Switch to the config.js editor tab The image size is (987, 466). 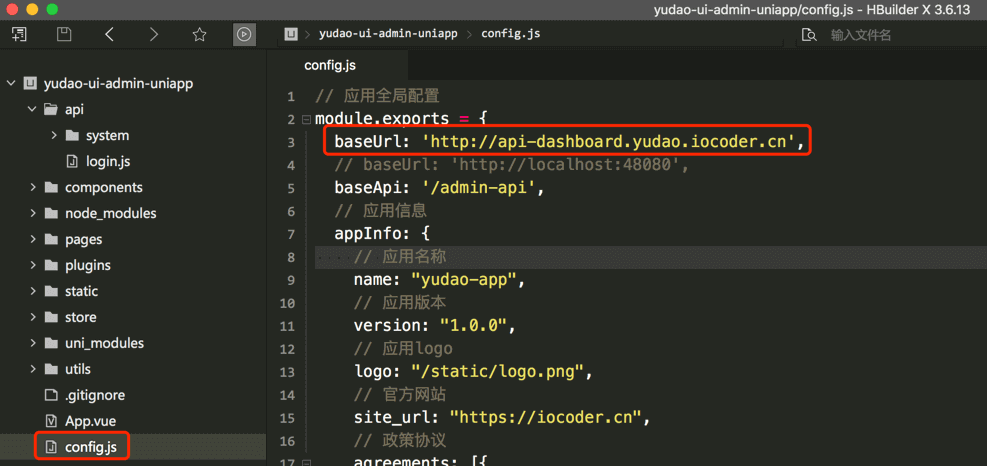pos(329,65)
